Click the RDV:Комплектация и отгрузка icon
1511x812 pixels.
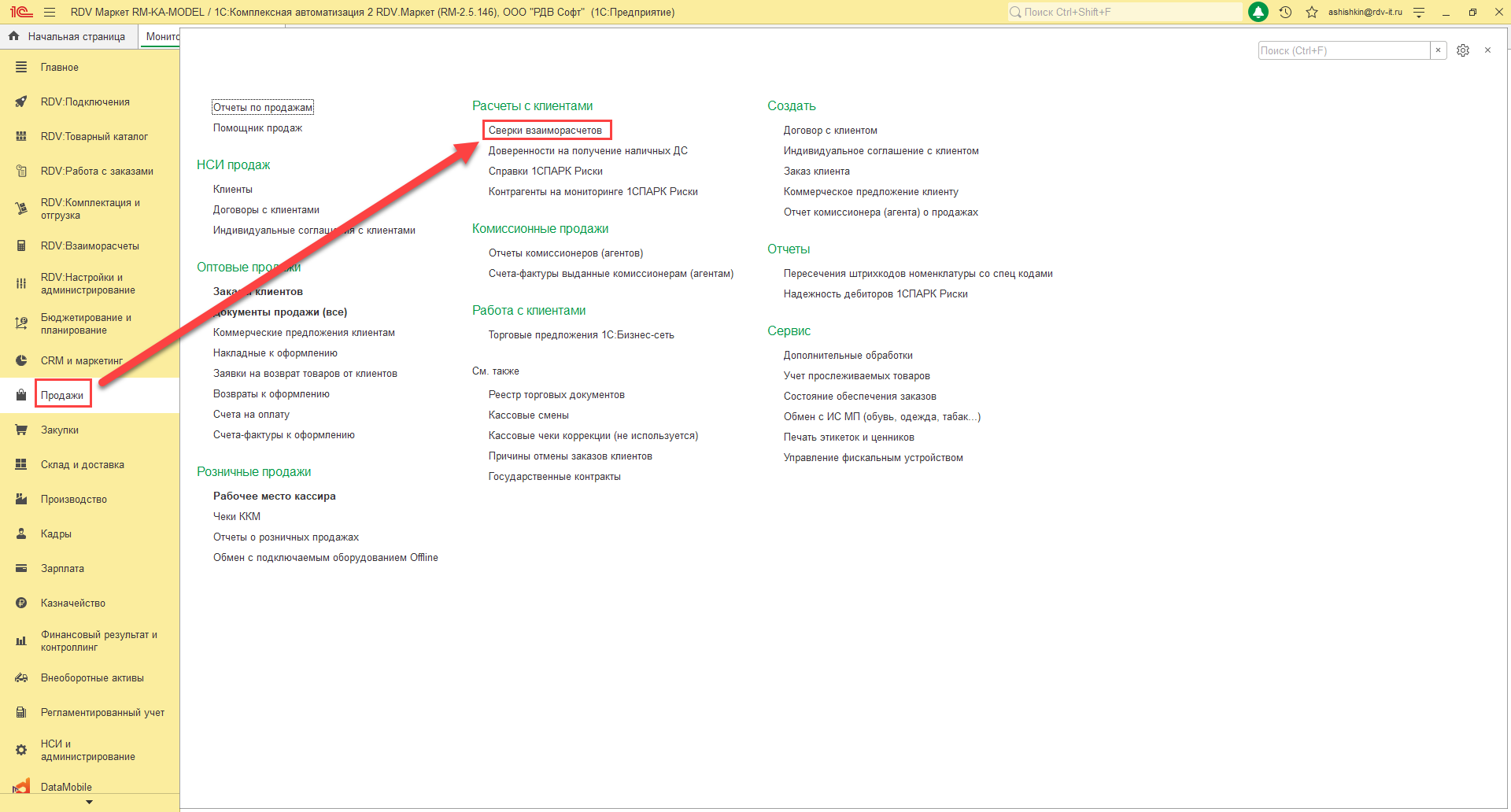tap(21, 209)
